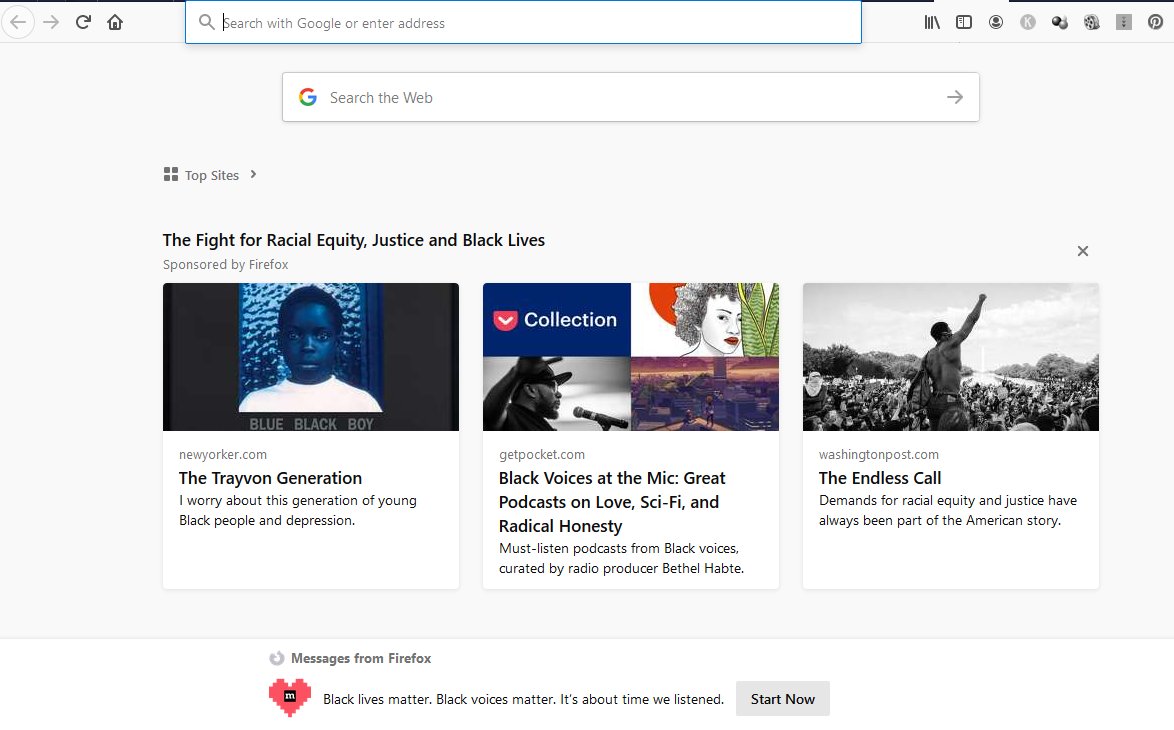The width and height of the screenshot is (1174, 730).
Task: Click the Forward navigation arrow
Action: [x=51, y=22]
